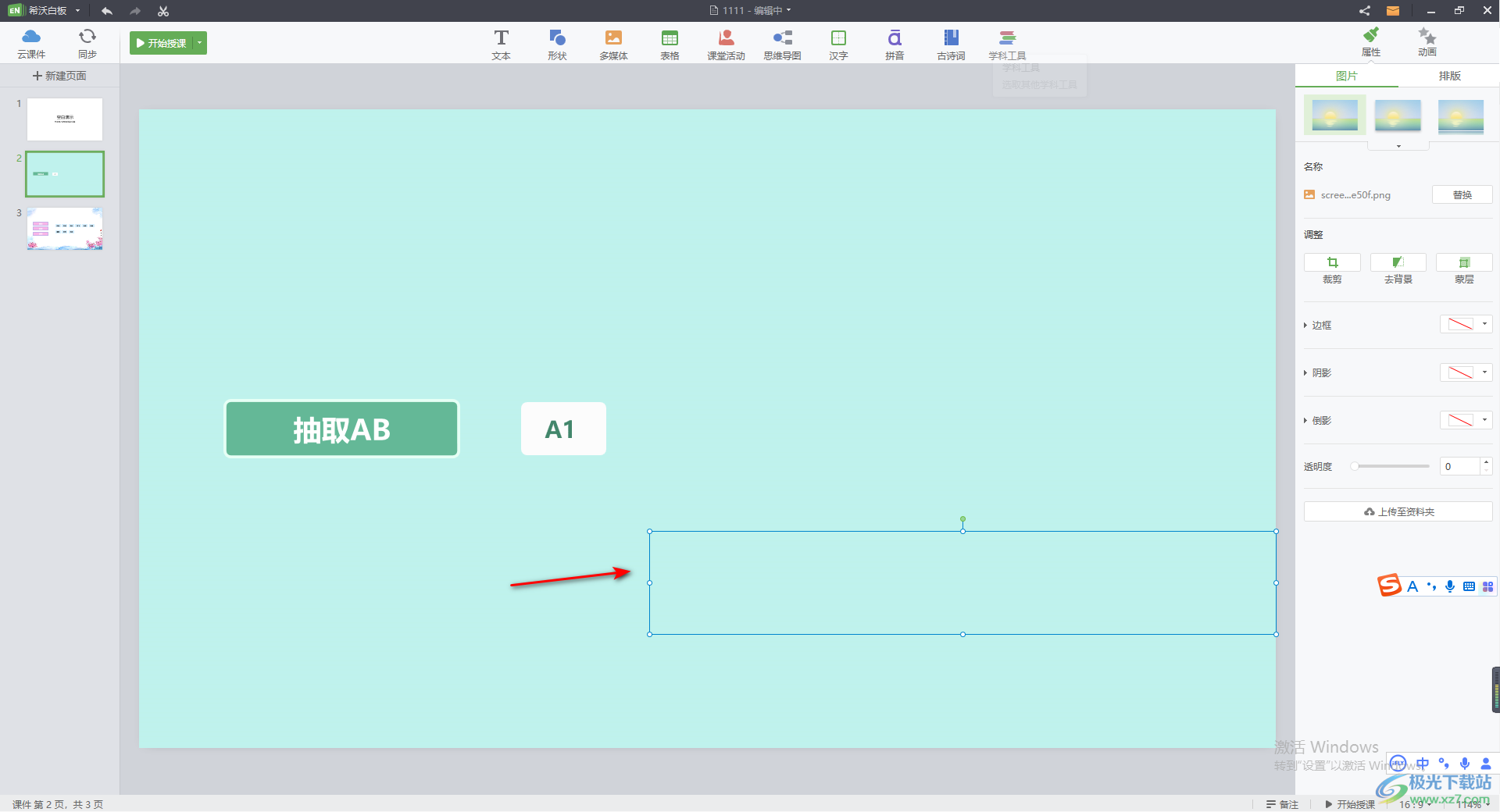Open the 学科工具 subject tools
The image size is (1500, 812).
click(x=1007, y=45)
